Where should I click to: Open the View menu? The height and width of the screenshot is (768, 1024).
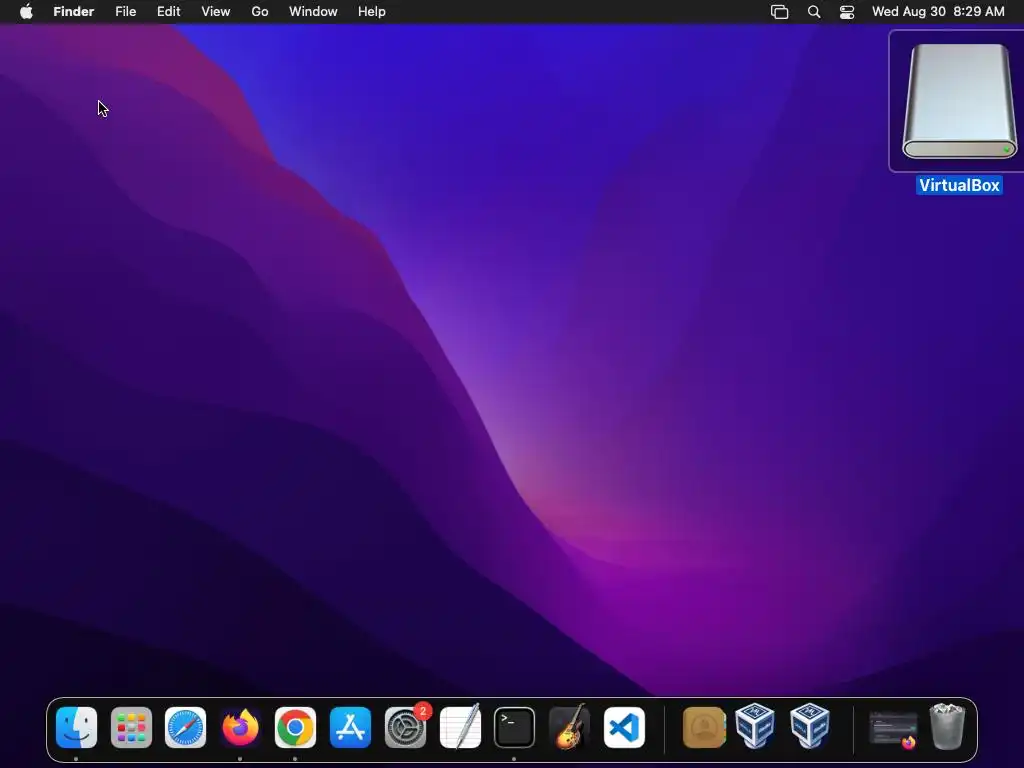216,12
